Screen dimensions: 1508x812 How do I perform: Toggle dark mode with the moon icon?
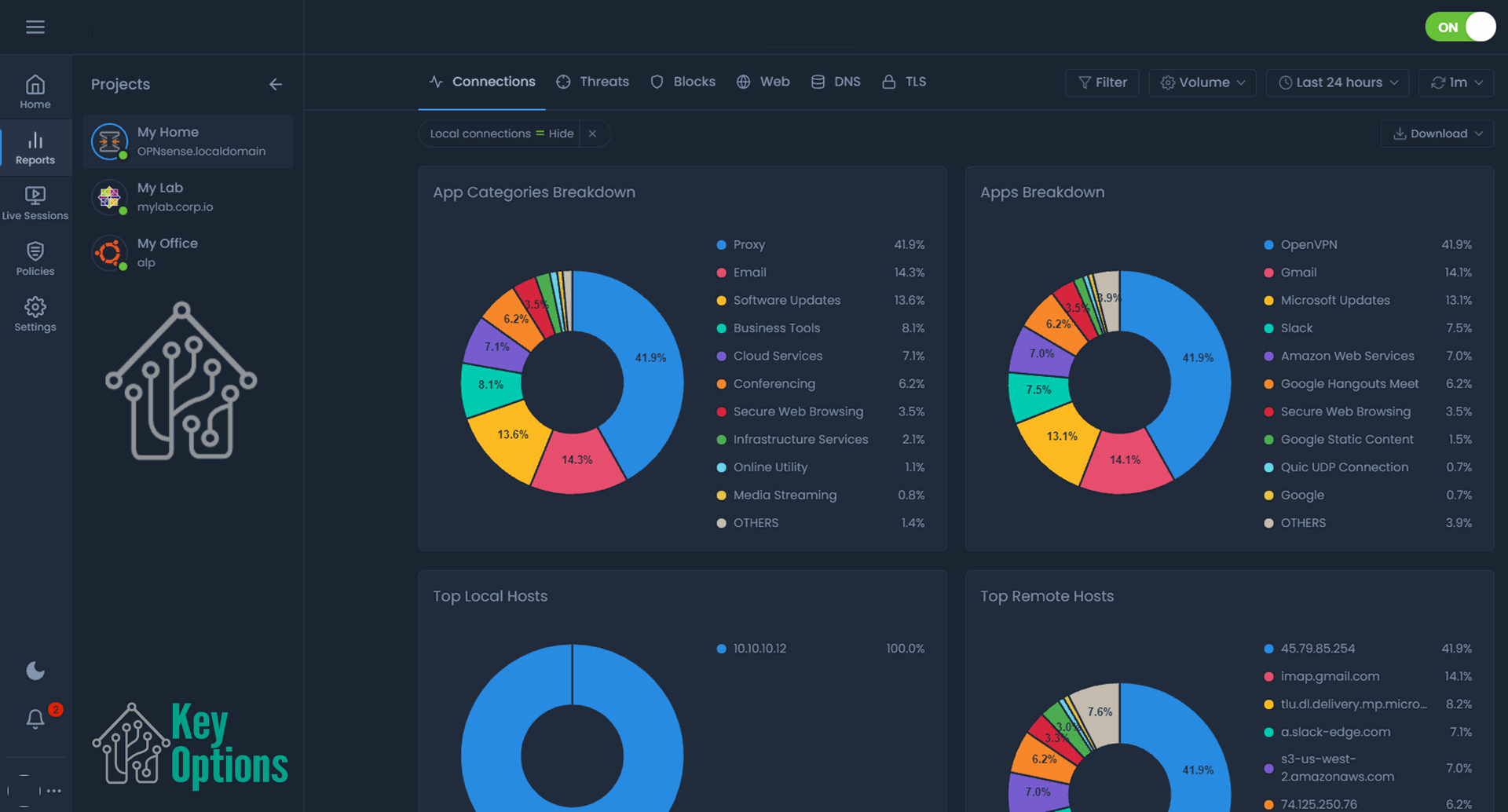(35, 671)
